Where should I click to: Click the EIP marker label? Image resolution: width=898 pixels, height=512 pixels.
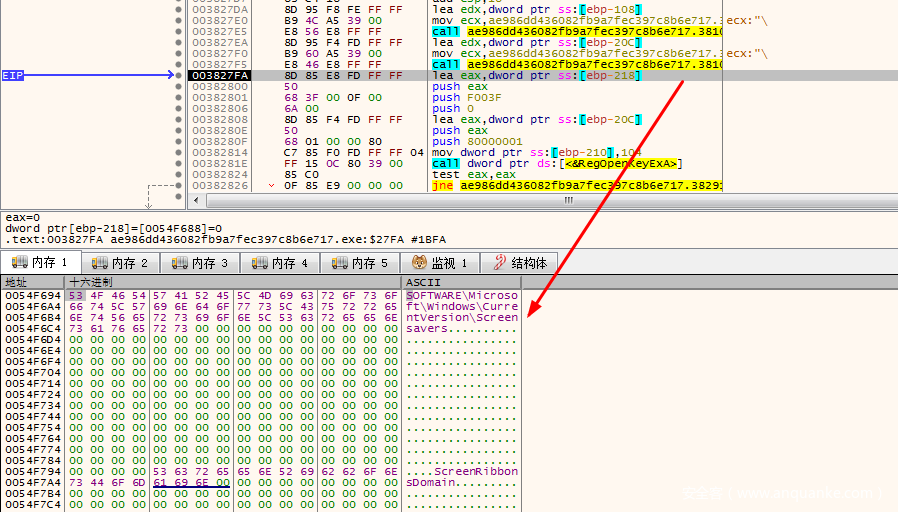tap(13, 75)
